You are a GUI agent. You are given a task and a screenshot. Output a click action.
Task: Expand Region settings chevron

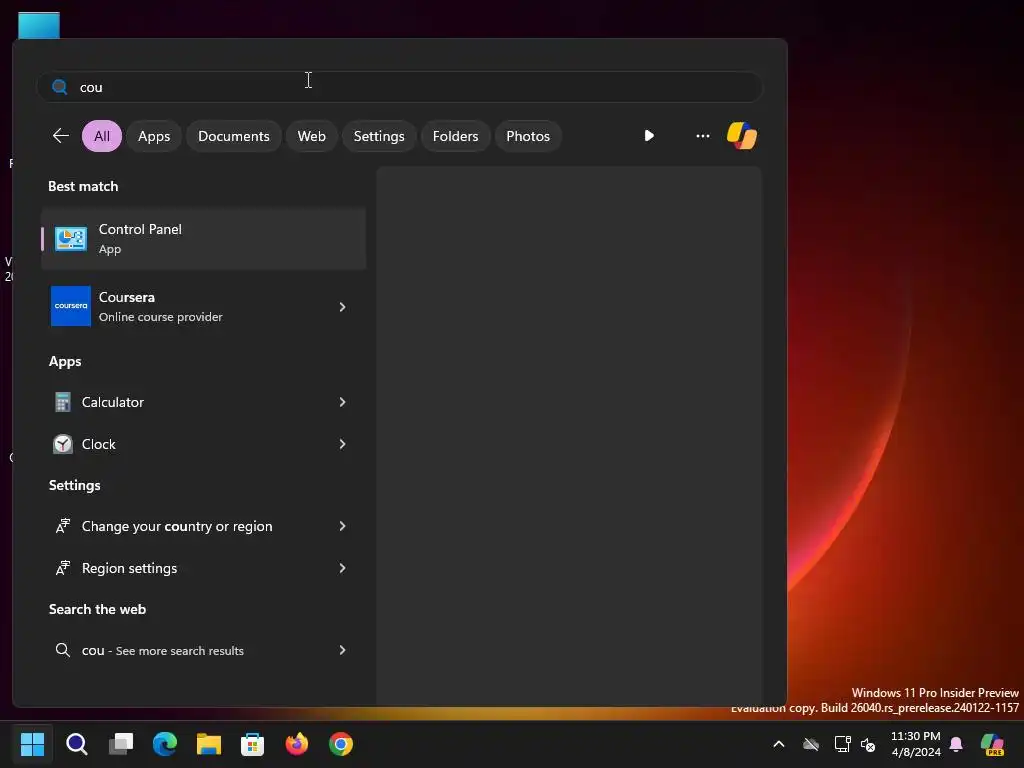click(x=342, y=568)
